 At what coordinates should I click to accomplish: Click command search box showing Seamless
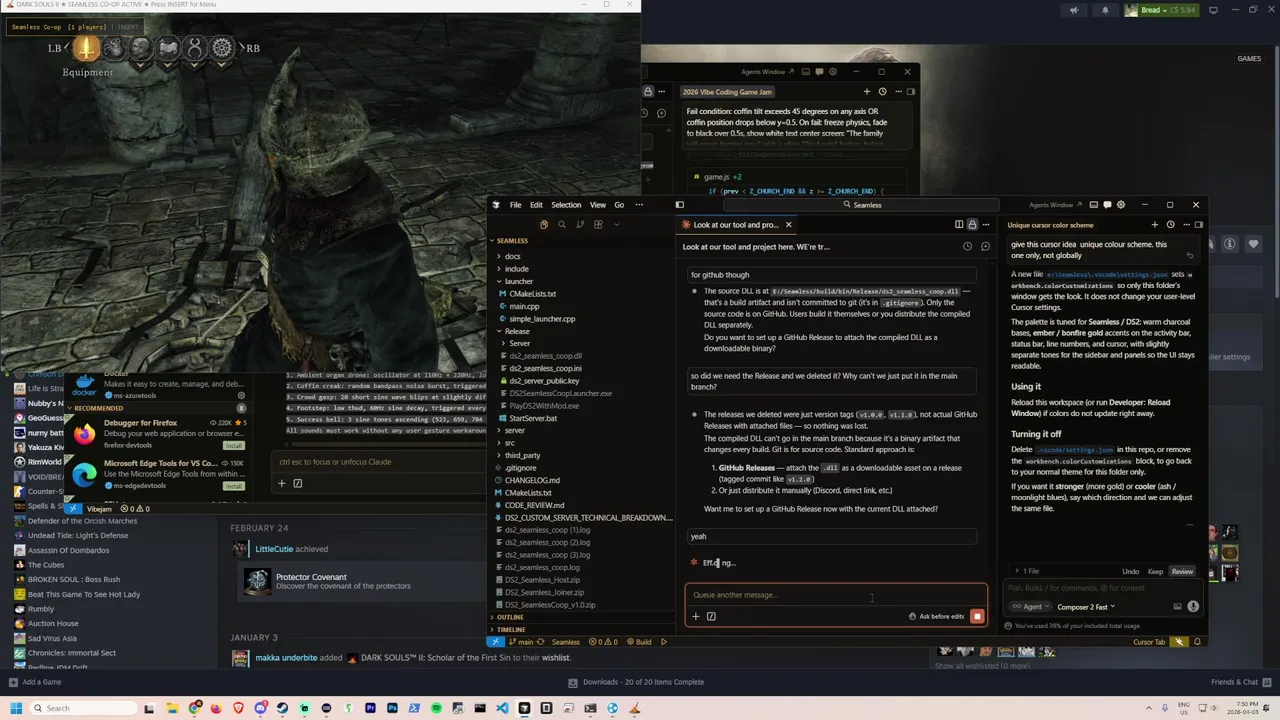(862, 205)
